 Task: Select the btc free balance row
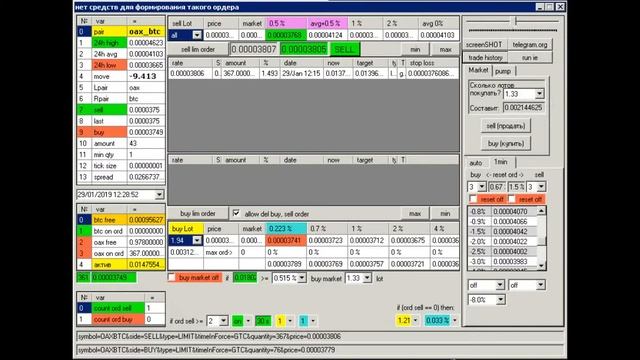(121, 220)
